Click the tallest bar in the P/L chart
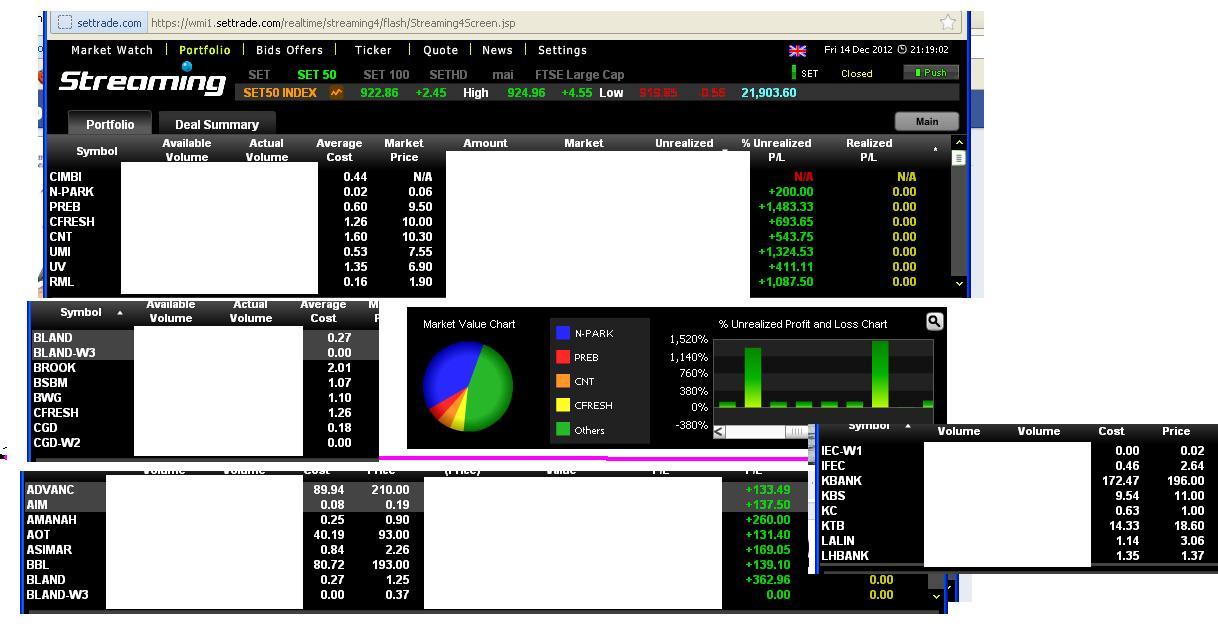 click(880, 374)
